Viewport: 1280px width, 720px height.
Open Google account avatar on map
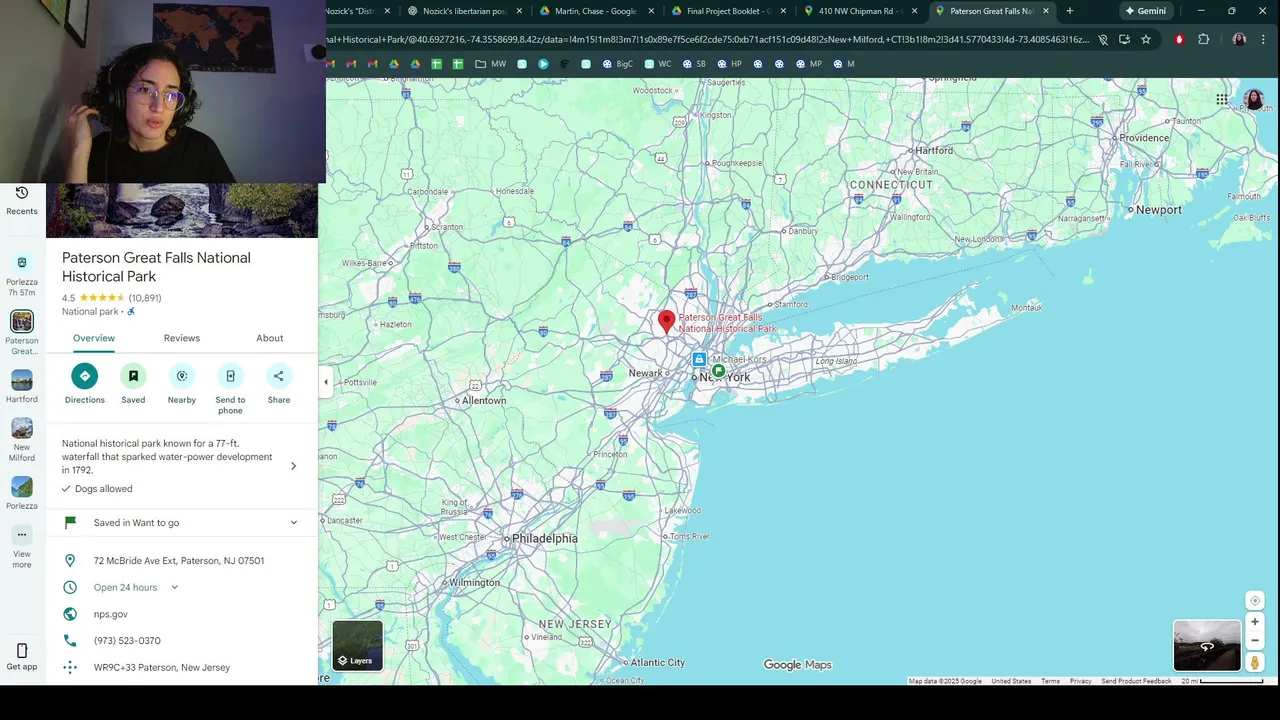click(1254, 99)
